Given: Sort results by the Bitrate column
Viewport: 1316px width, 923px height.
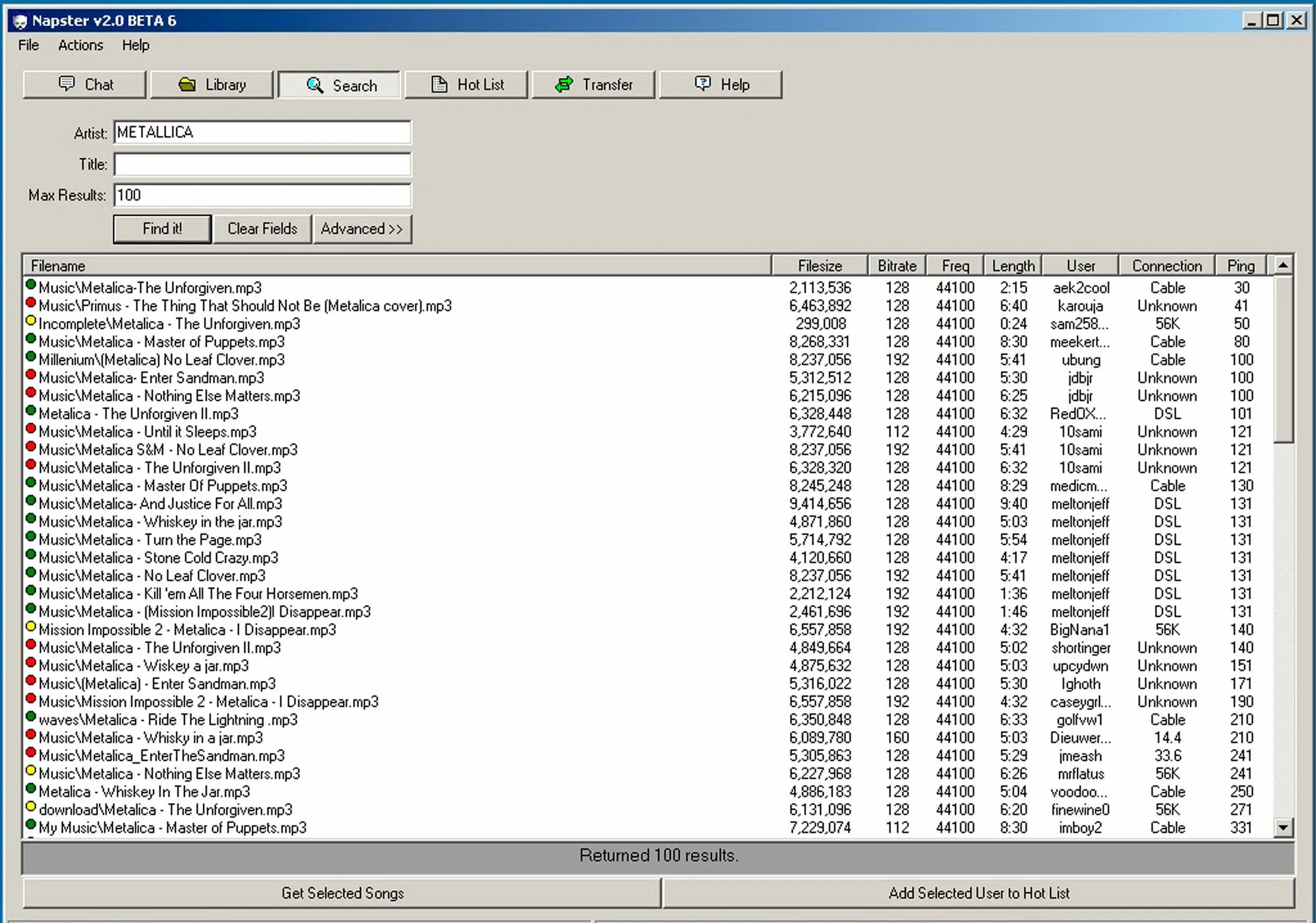Looking at the screenshot, I should pyautogui.click(x=896, y=265).
